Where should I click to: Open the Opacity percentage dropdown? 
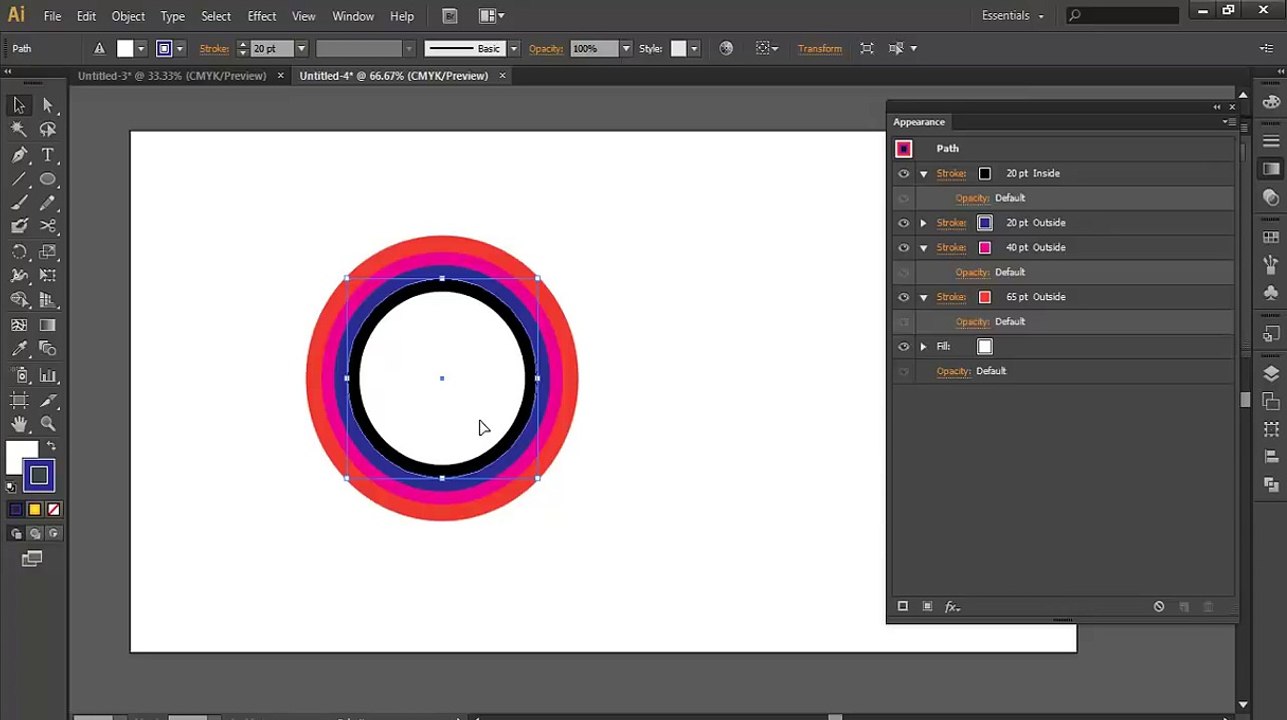pyautogui.click(x=626, y=48)
